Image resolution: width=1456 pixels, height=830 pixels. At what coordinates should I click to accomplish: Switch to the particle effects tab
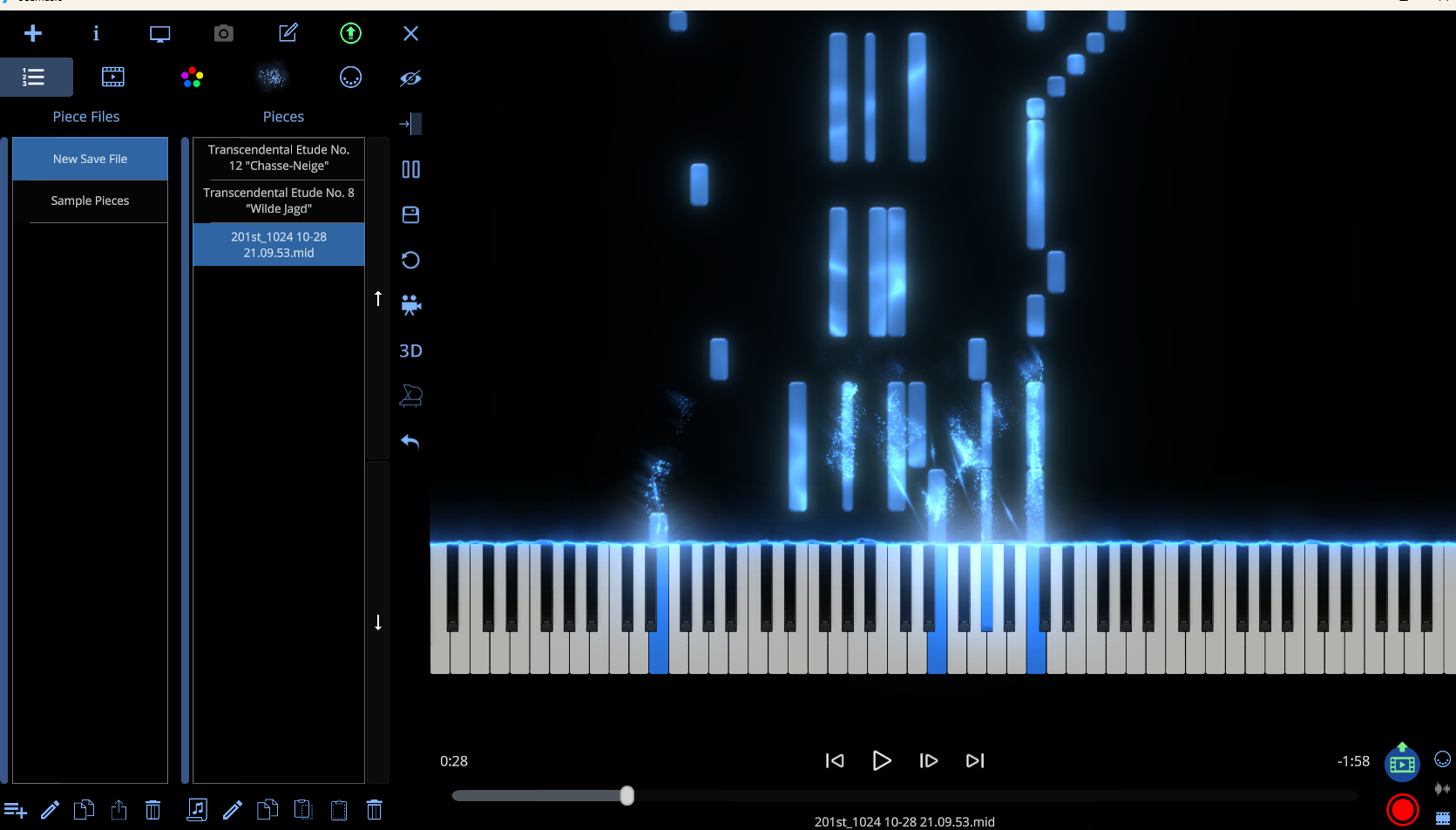[272, 78]
